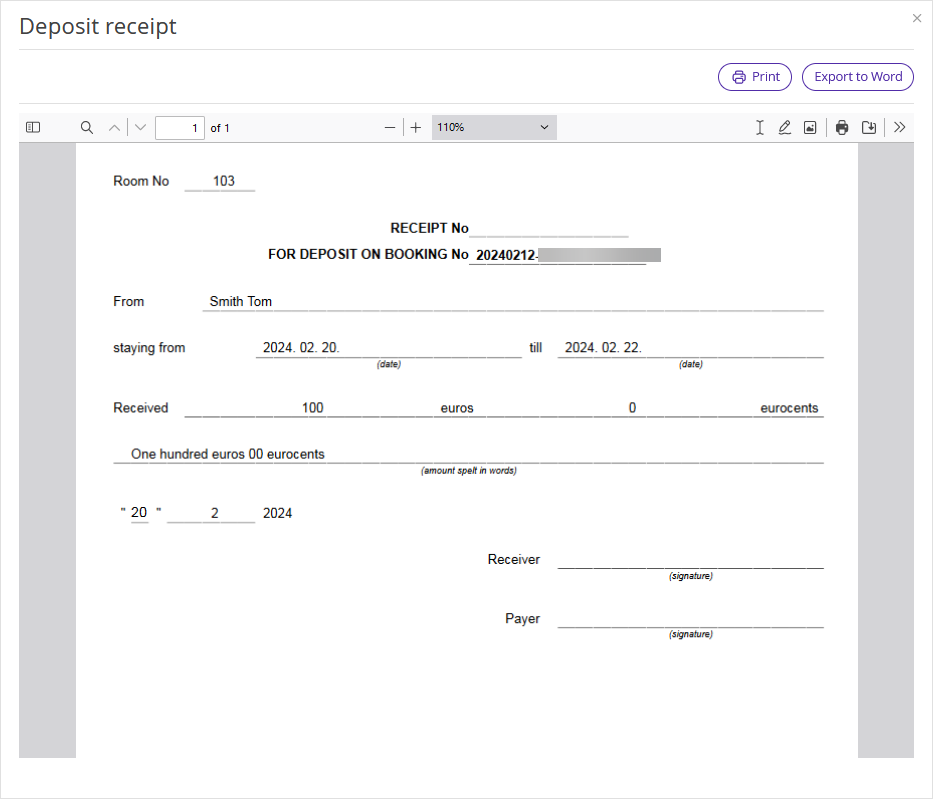Click the Receiver signature line label
This screenshot has width=933, height=799.
[514, 560]
